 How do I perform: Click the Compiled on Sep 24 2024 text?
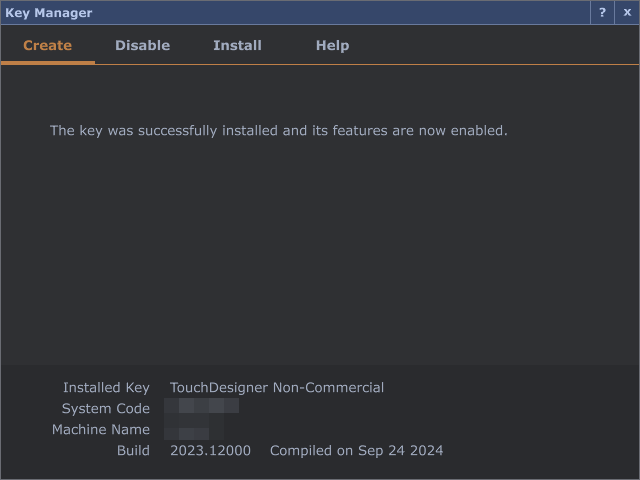[356, 451]
